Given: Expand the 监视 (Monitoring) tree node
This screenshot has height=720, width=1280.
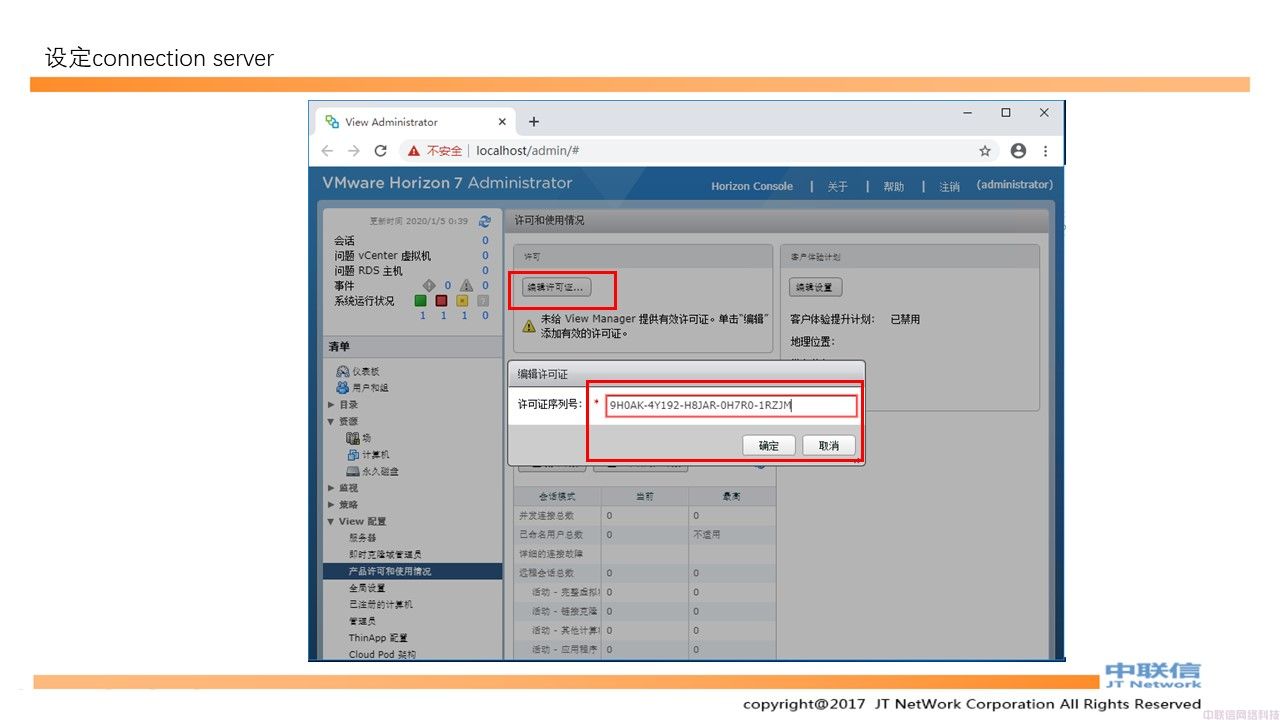Looking at the screenshot, I should tap(331, 488).
